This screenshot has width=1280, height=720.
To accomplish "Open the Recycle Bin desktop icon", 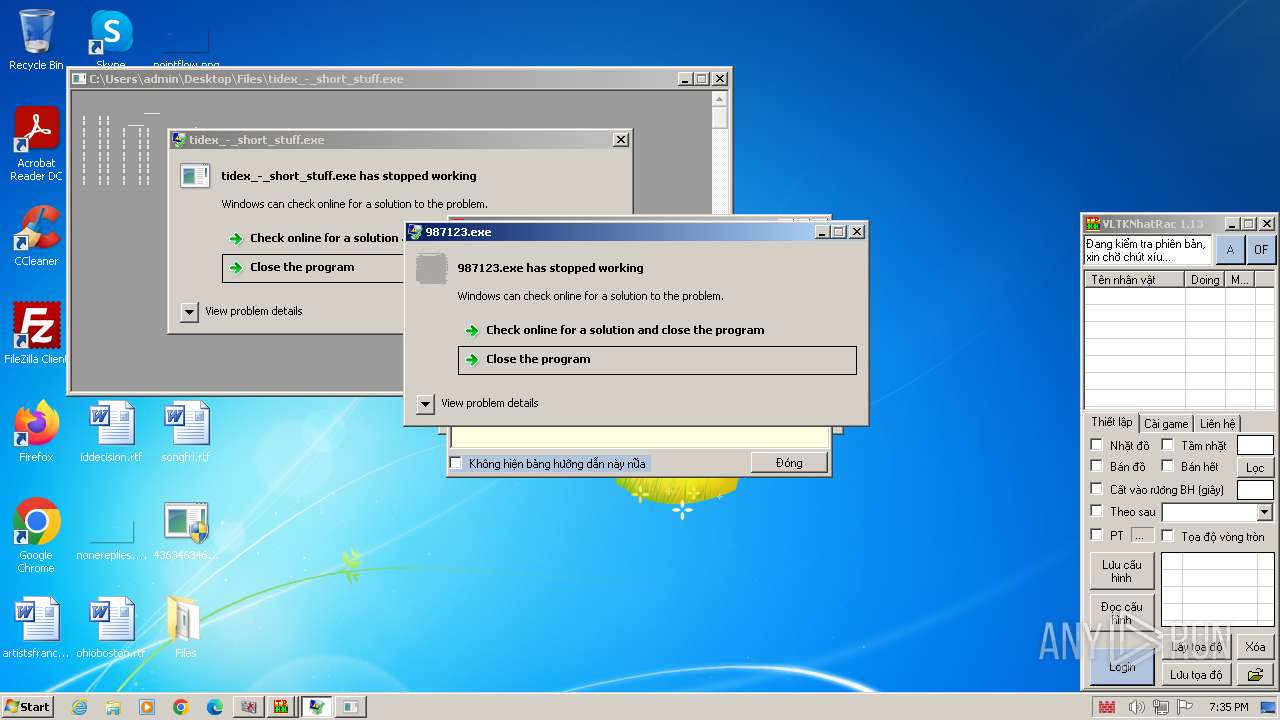I will (x=36, y=40).
